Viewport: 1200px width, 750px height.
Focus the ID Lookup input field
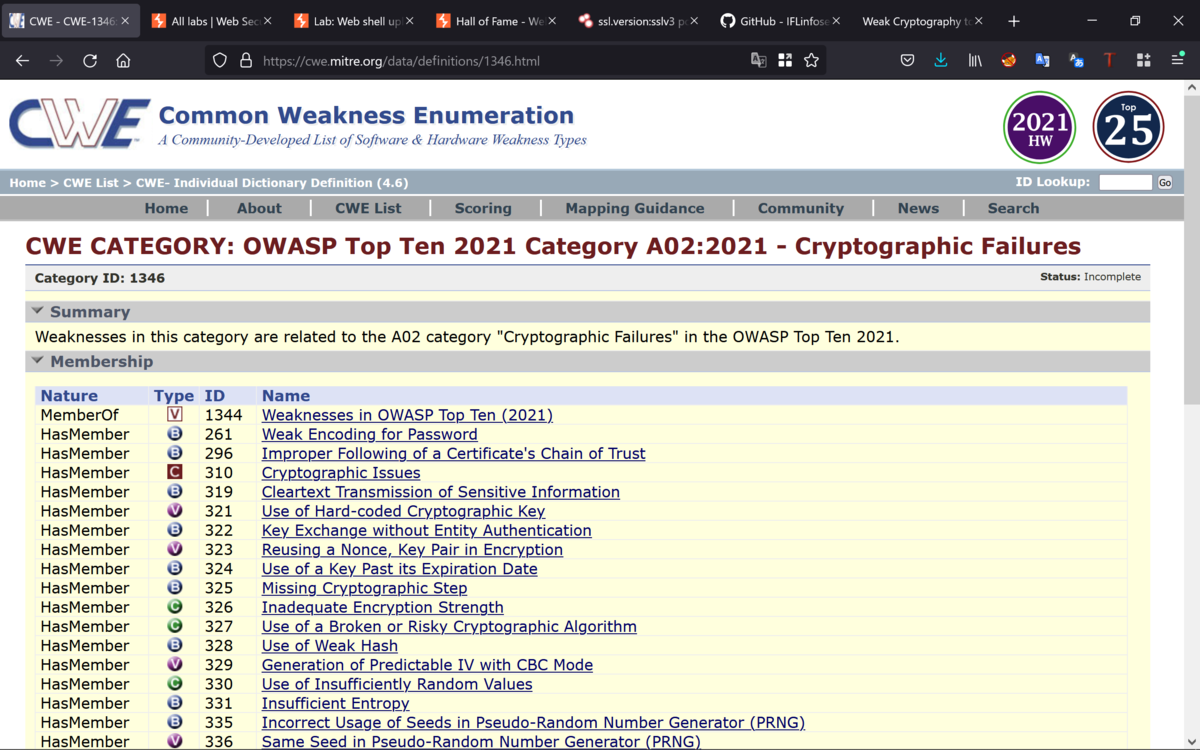tap(1126, 182)
